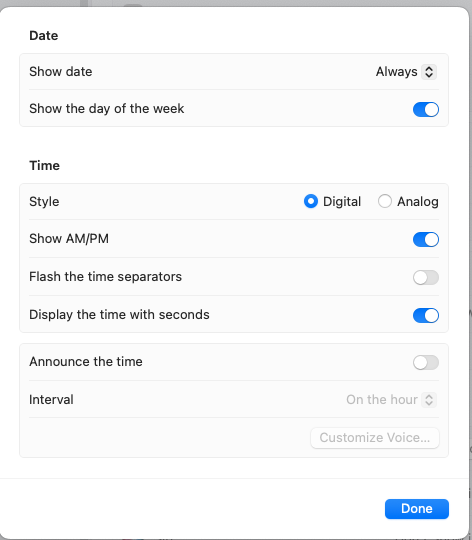Disable Show the day of the week
This screenshot has width=472, height=540.
click(x=426, y=110)
